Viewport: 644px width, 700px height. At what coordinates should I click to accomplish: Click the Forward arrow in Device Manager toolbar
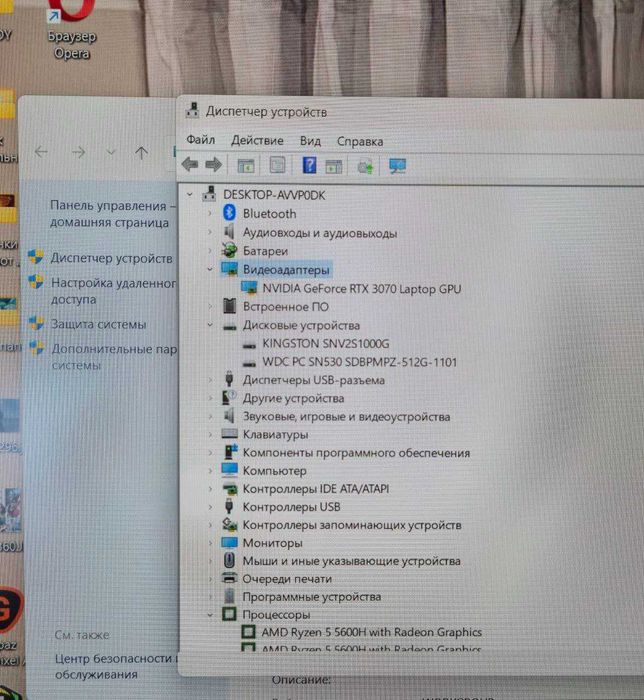point(214,165)
